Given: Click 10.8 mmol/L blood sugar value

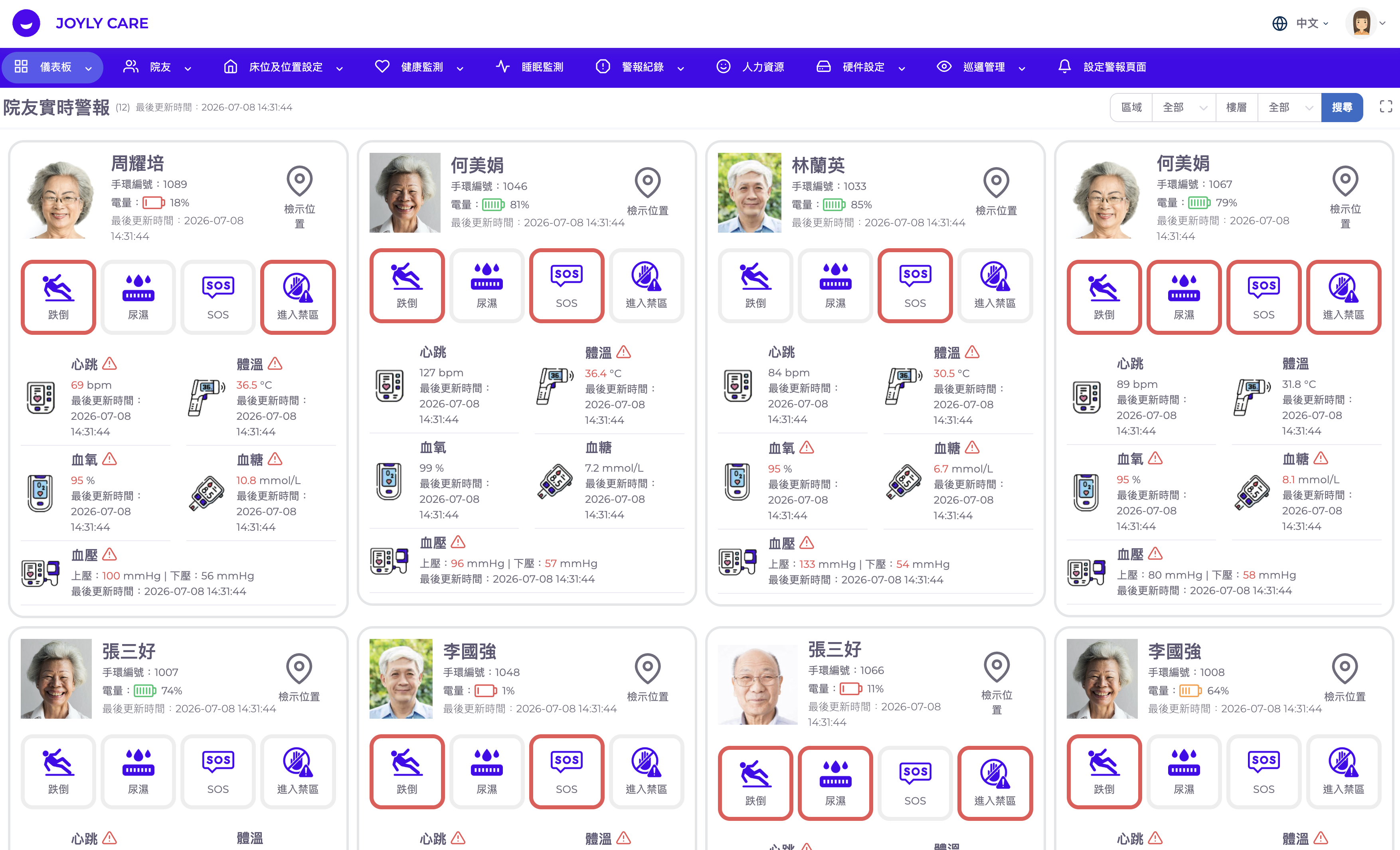Looking at the screenshot, I should pos(268,480).
